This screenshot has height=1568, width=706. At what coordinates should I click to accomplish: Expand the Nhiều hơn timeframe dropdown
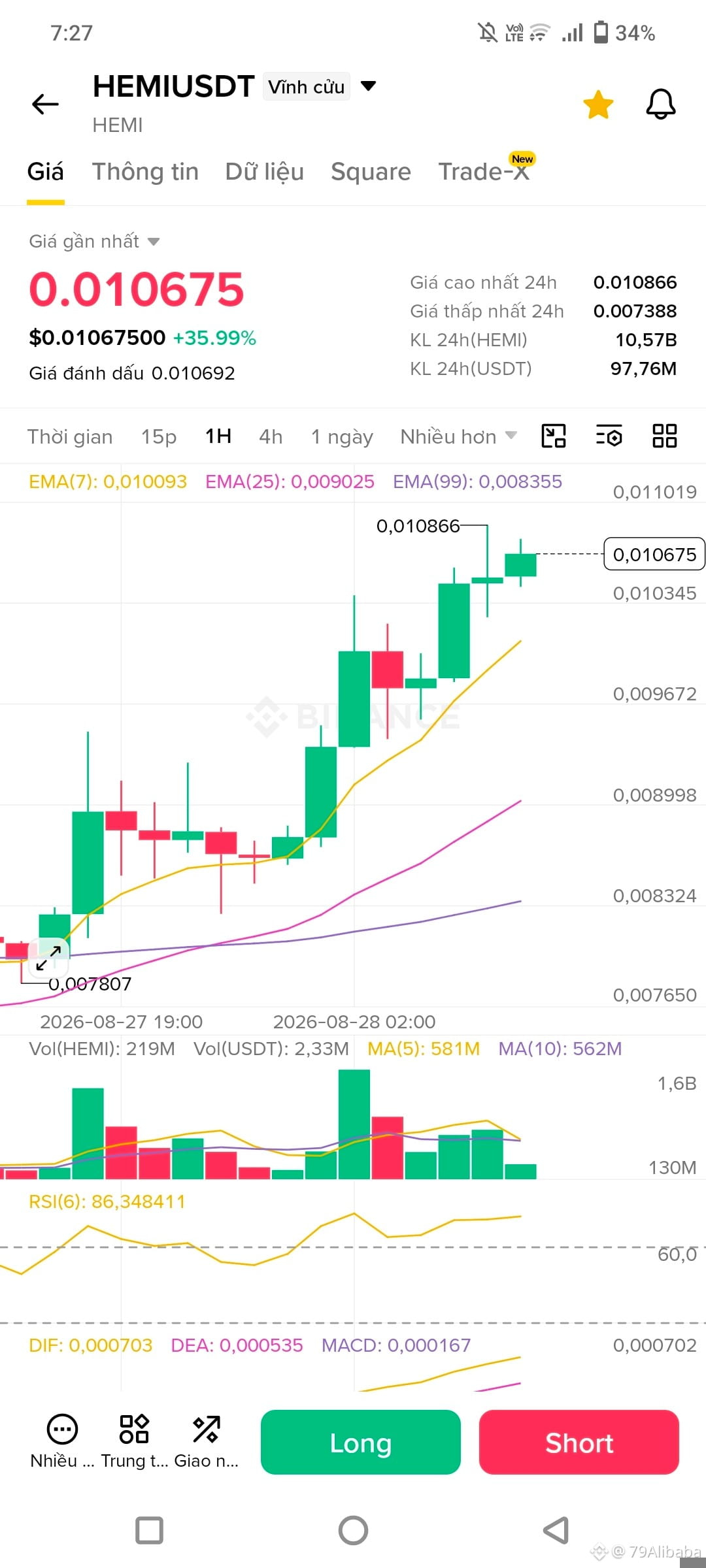(458, 436)
